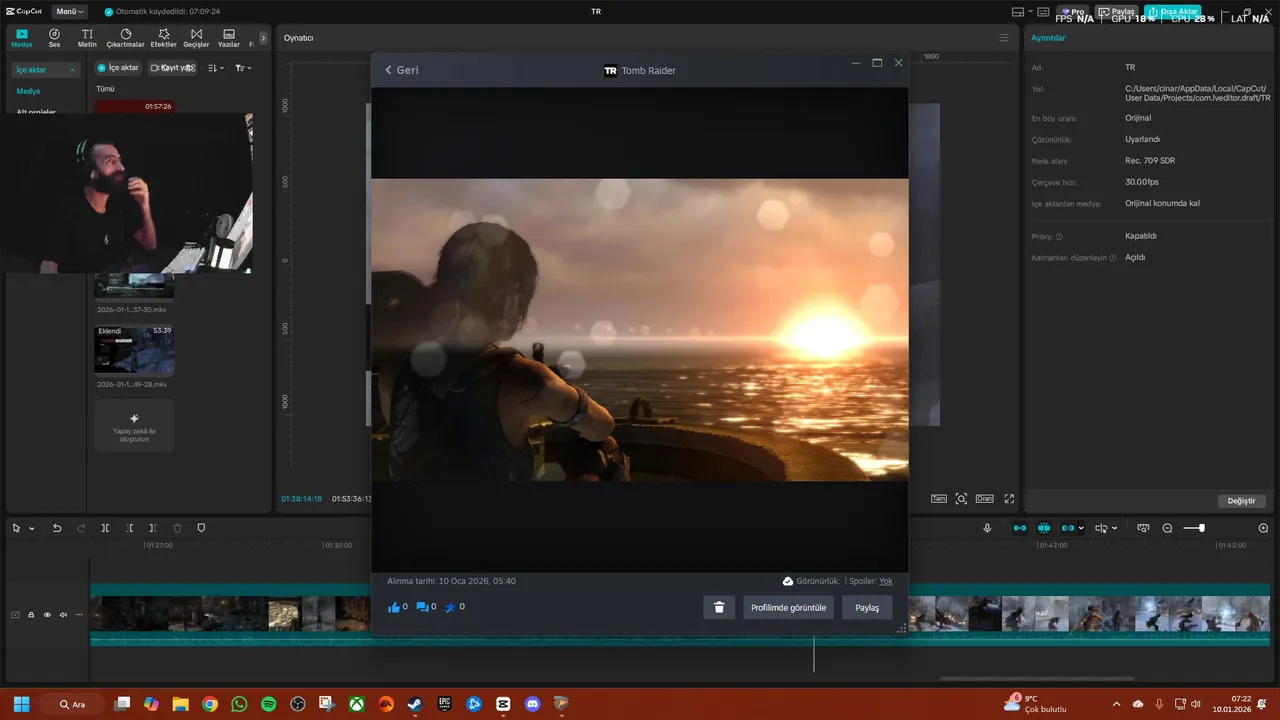This screenshot has height=720, width=1280.
Task: Click Profilimde görüntüle button
Action: [x=788, y=607]
